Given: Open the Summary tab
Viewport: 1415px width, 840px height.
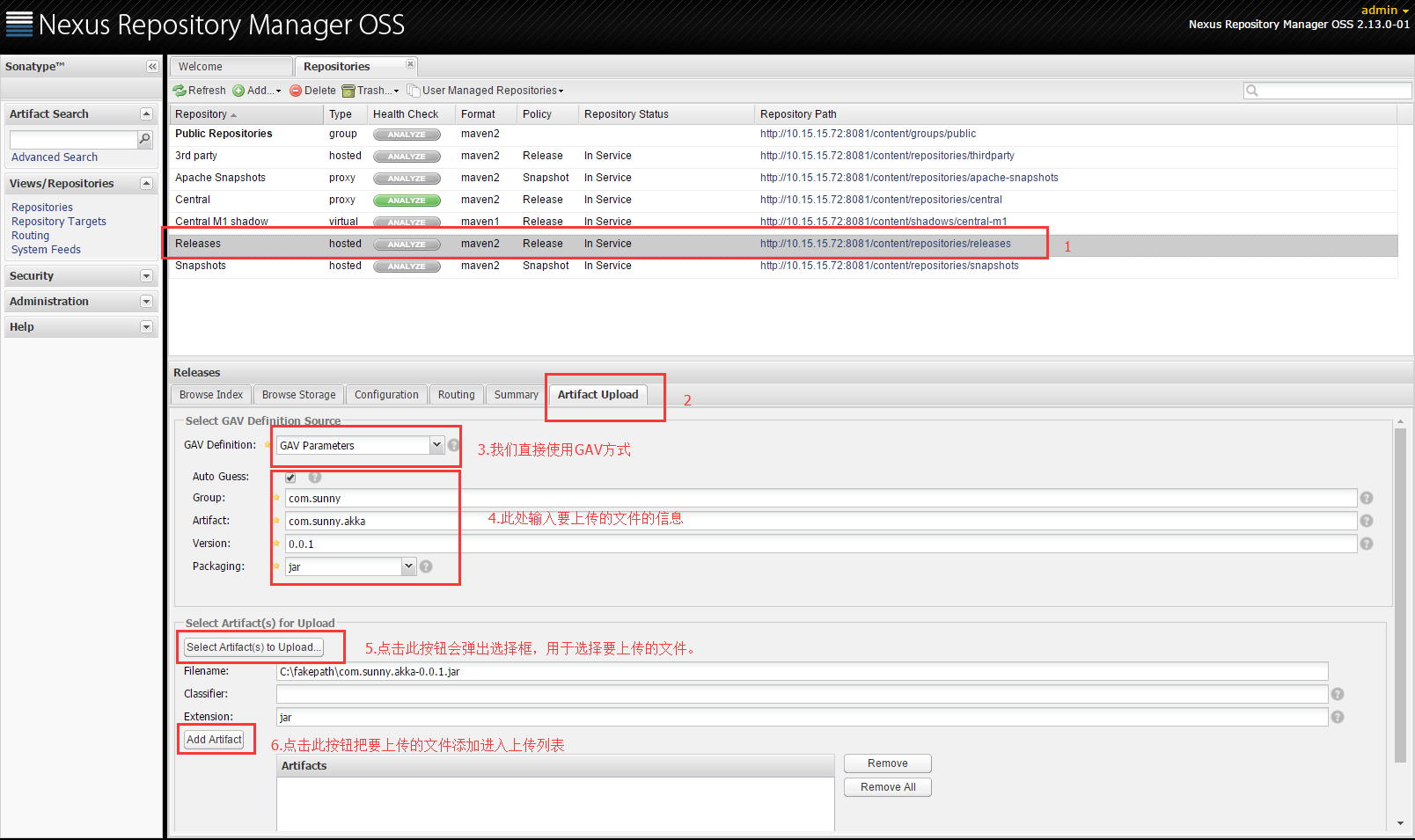Looking at the screenshot, I should [x=516, y=395].
